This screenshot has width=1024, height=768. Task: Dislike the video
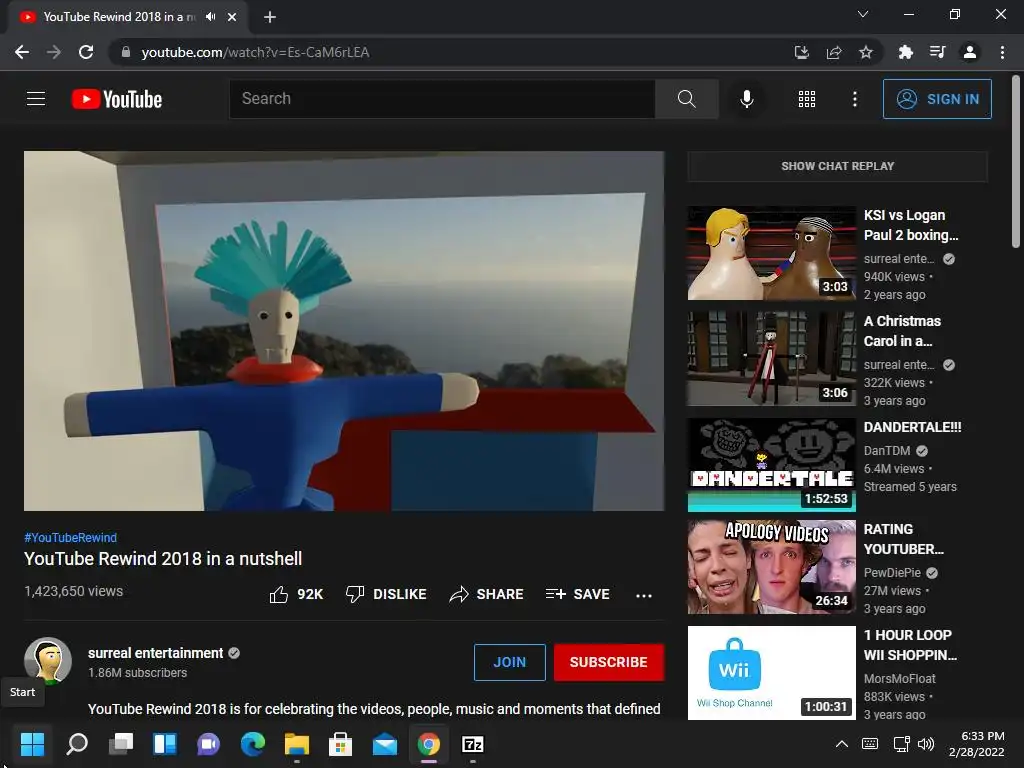click(386, 594)
